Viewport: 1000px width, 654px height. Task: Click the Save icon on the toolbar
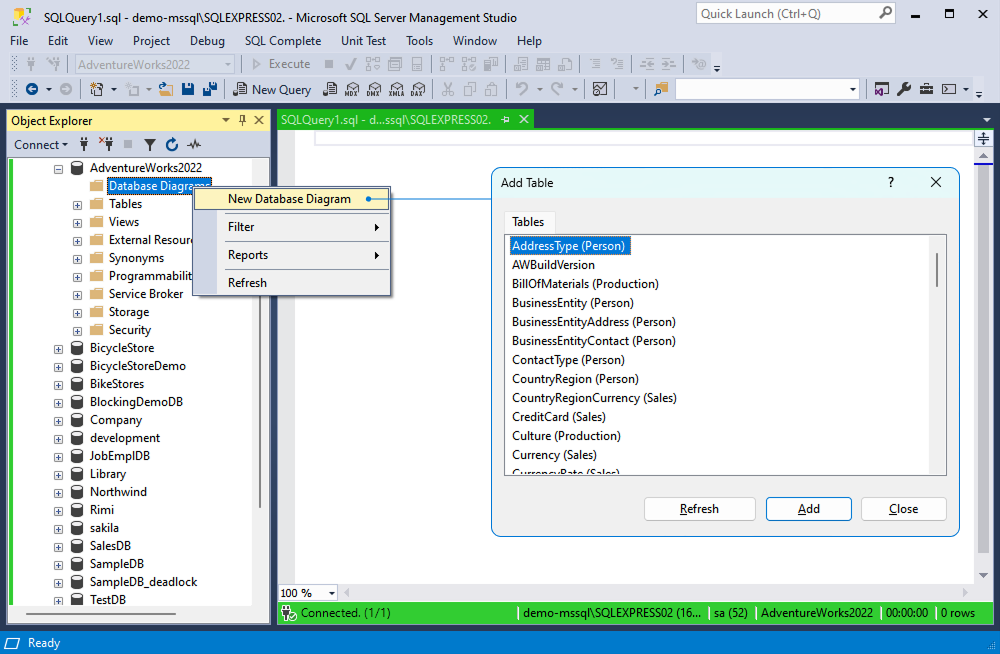point(188,89)
